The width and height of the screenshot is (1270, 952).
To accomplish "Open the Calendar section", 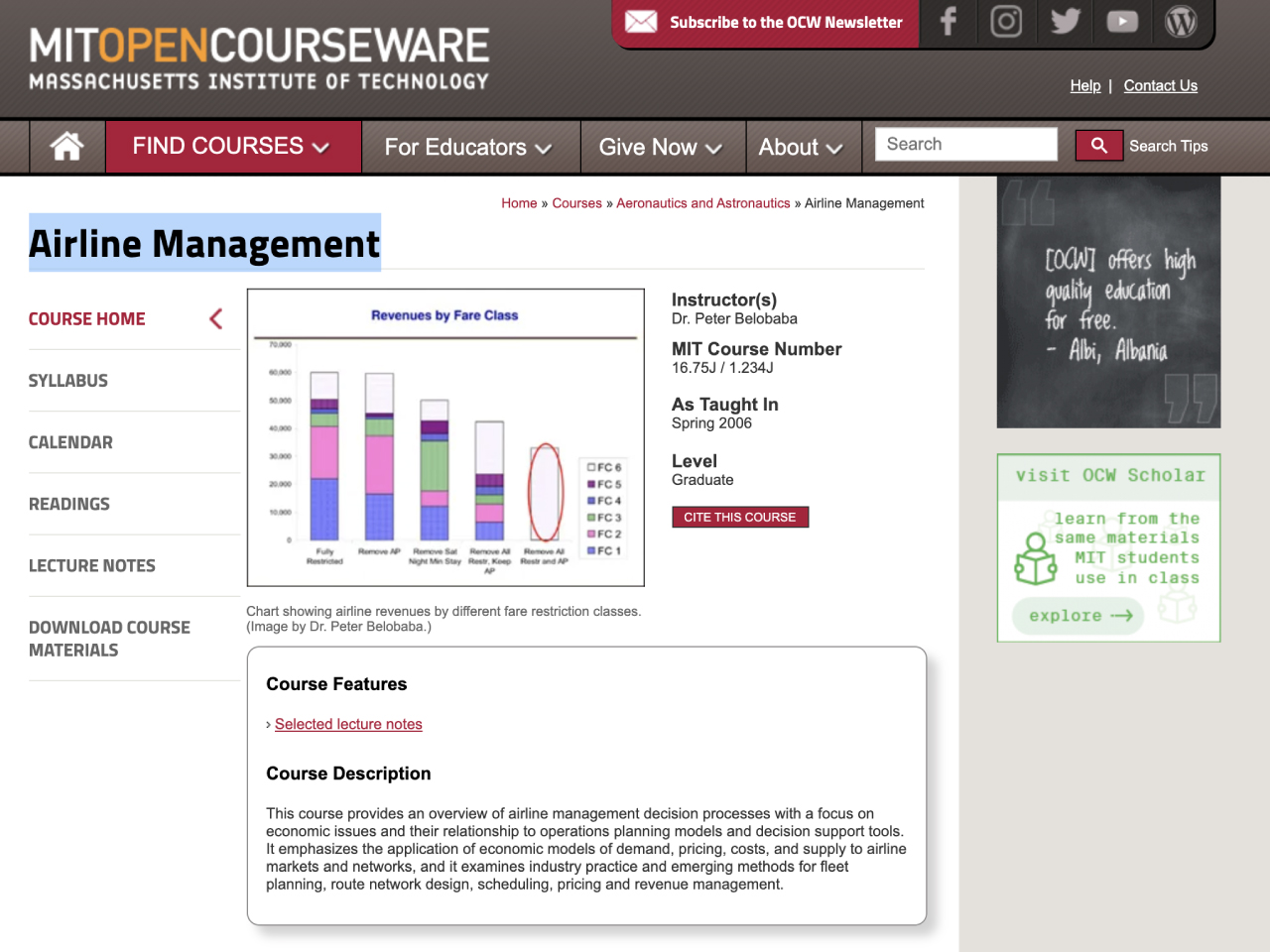I will (x=70, y=442).
